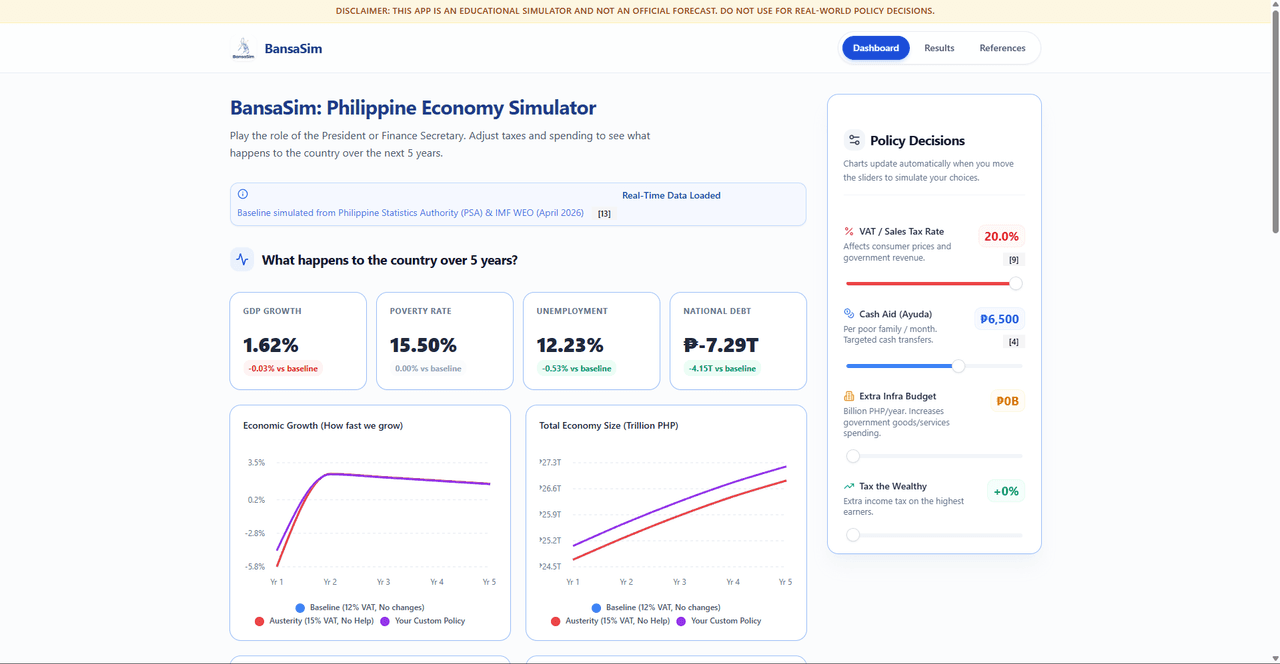Click the percent icon beside VAT / Sales Tax
This screenshot has height=664, width=1280.
tap(849, 231)
